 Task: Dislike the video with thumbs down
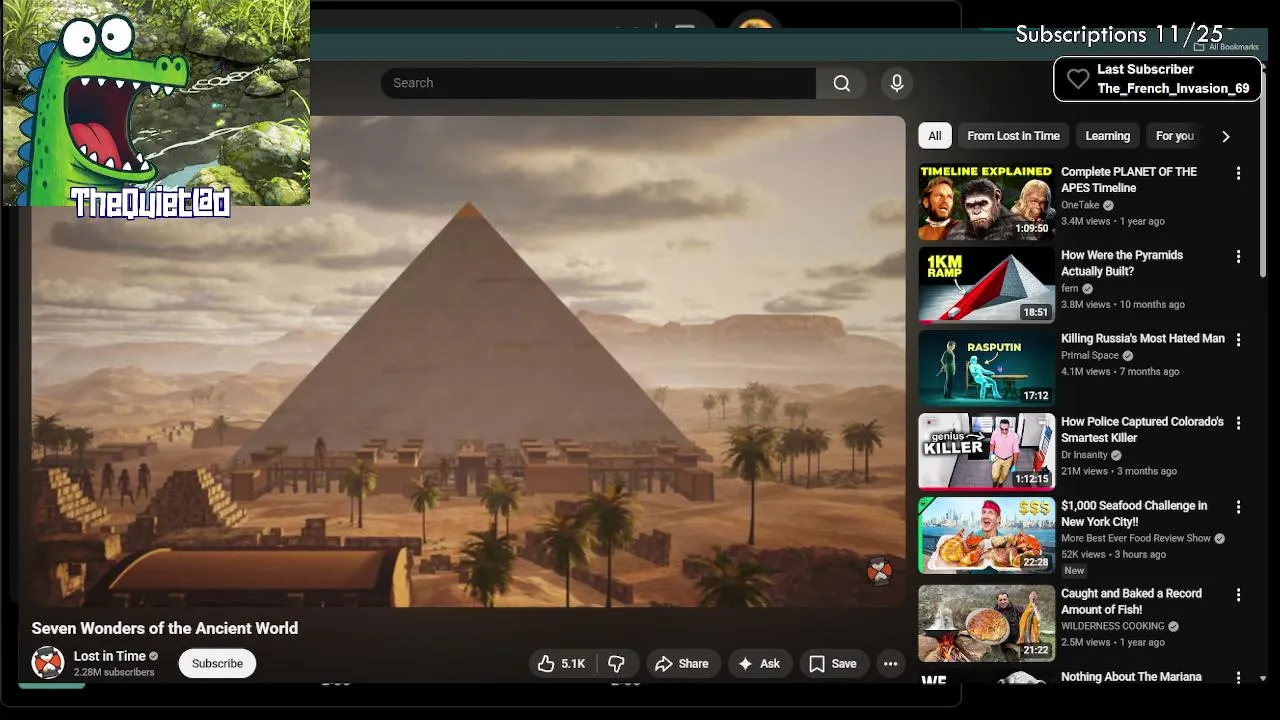coord(617,663)
